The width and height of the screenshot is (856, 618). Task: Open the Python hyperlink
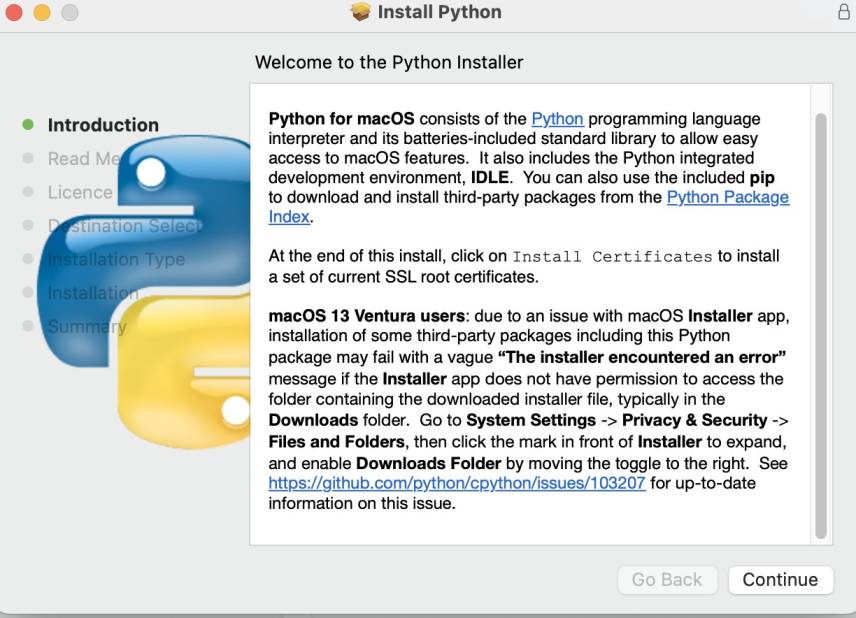557,118
